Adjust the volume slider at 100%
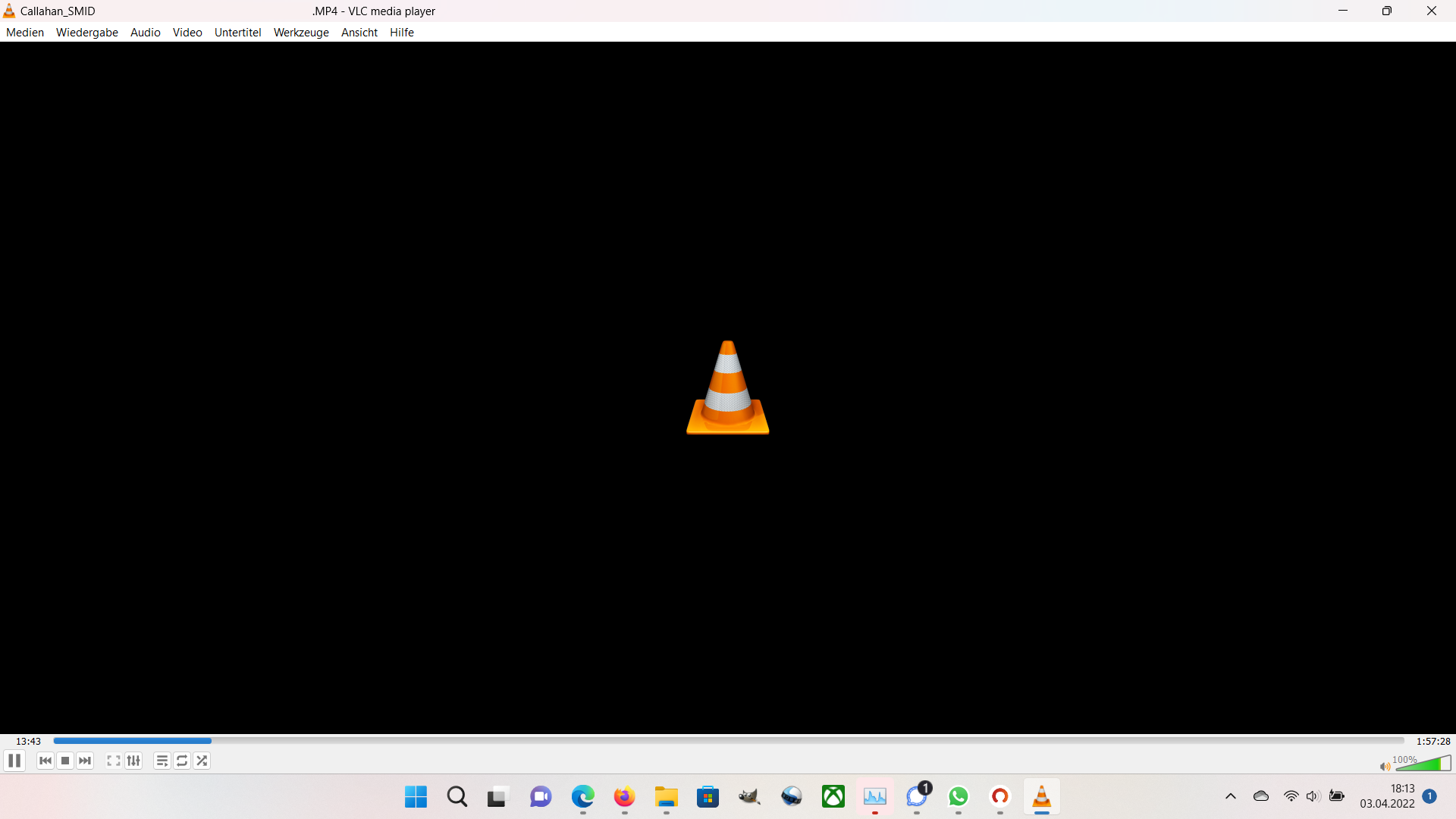 tap(1423, 764)
